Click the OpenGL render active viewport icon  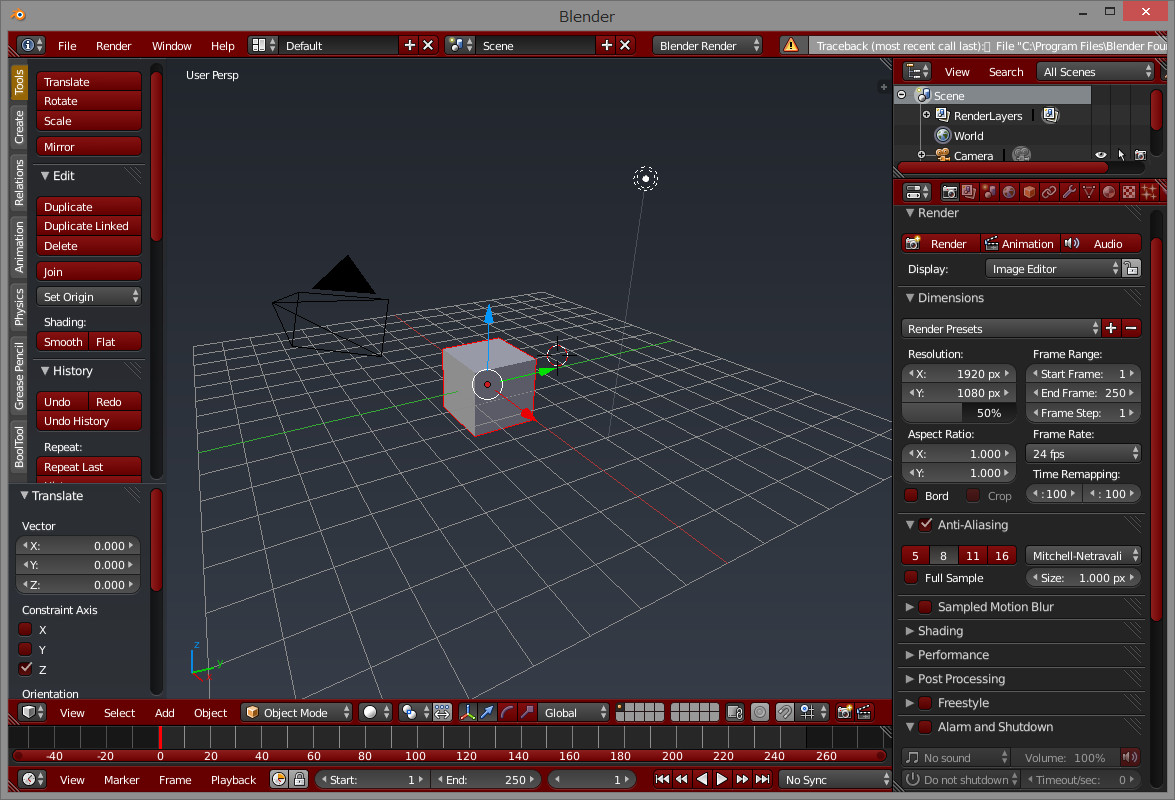[845, 712]
